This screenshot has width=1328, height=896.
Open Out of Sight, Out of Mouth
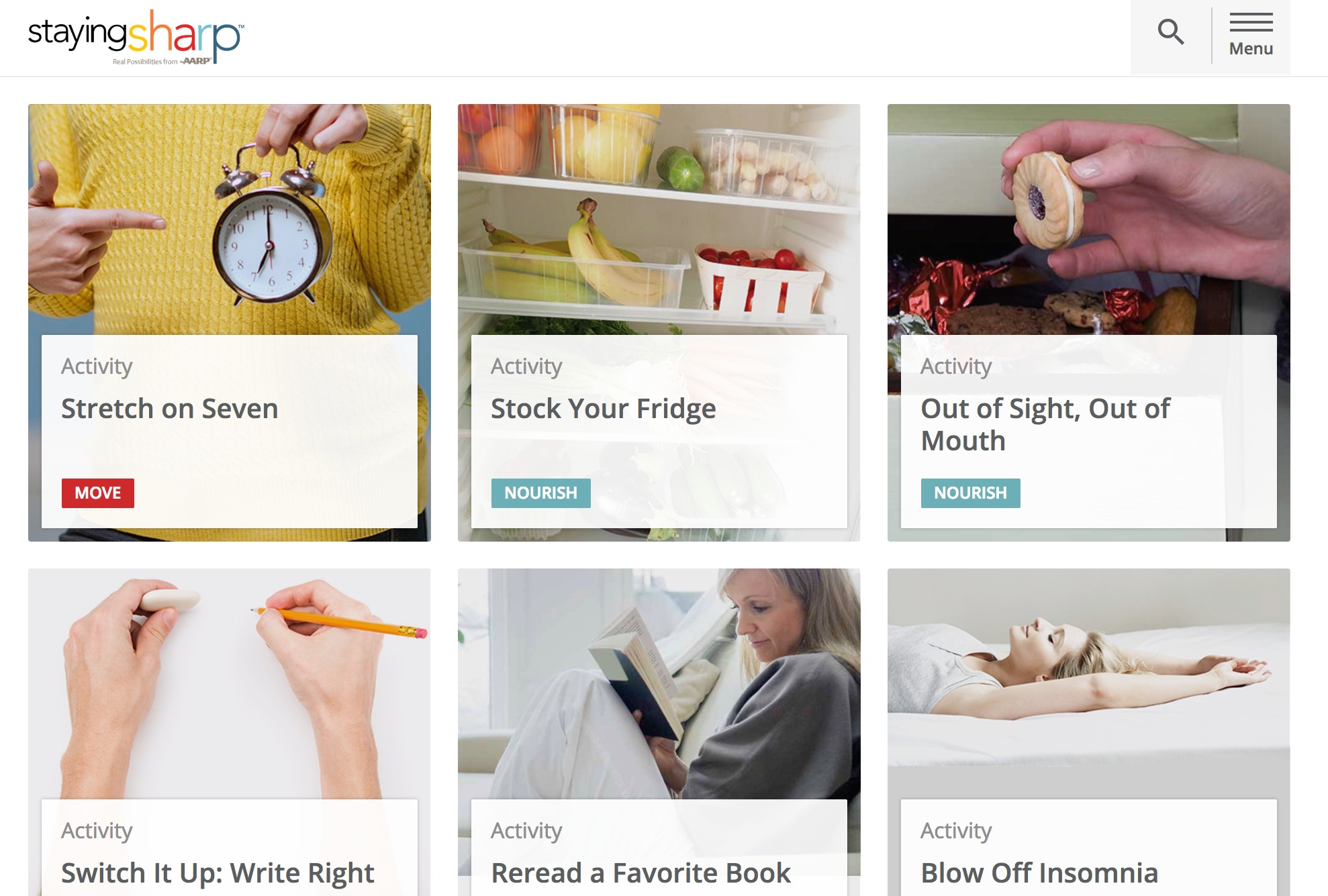[1045, 425]
